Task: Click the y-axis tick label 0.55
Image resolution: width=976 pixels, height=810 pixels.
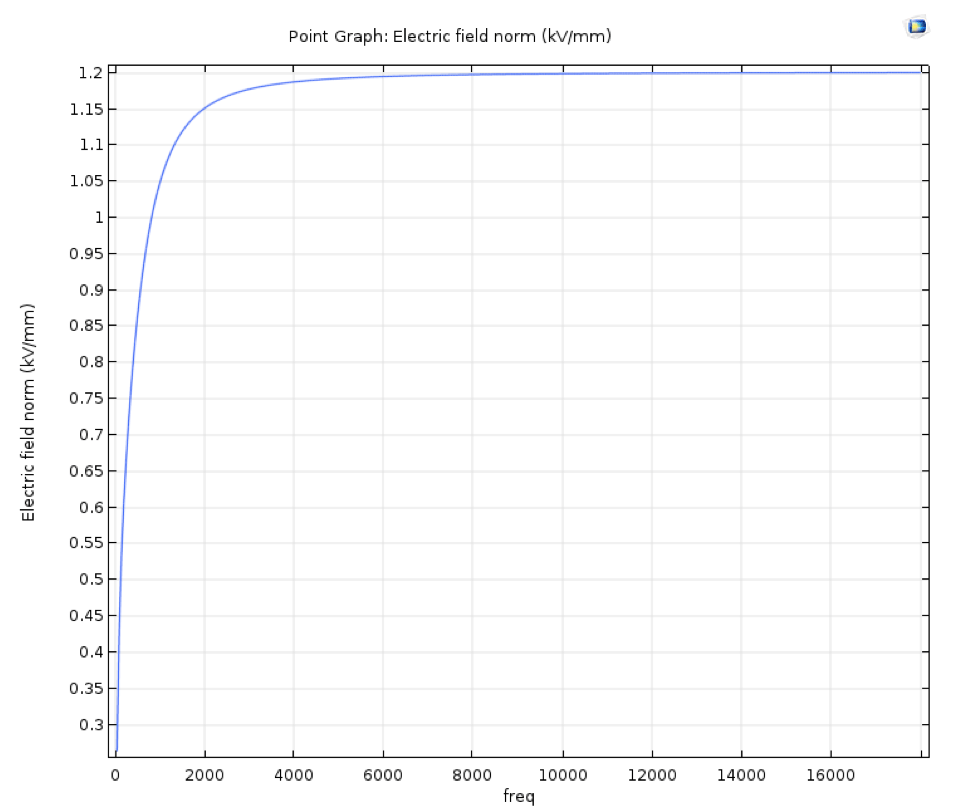Action: coord(86,543)
